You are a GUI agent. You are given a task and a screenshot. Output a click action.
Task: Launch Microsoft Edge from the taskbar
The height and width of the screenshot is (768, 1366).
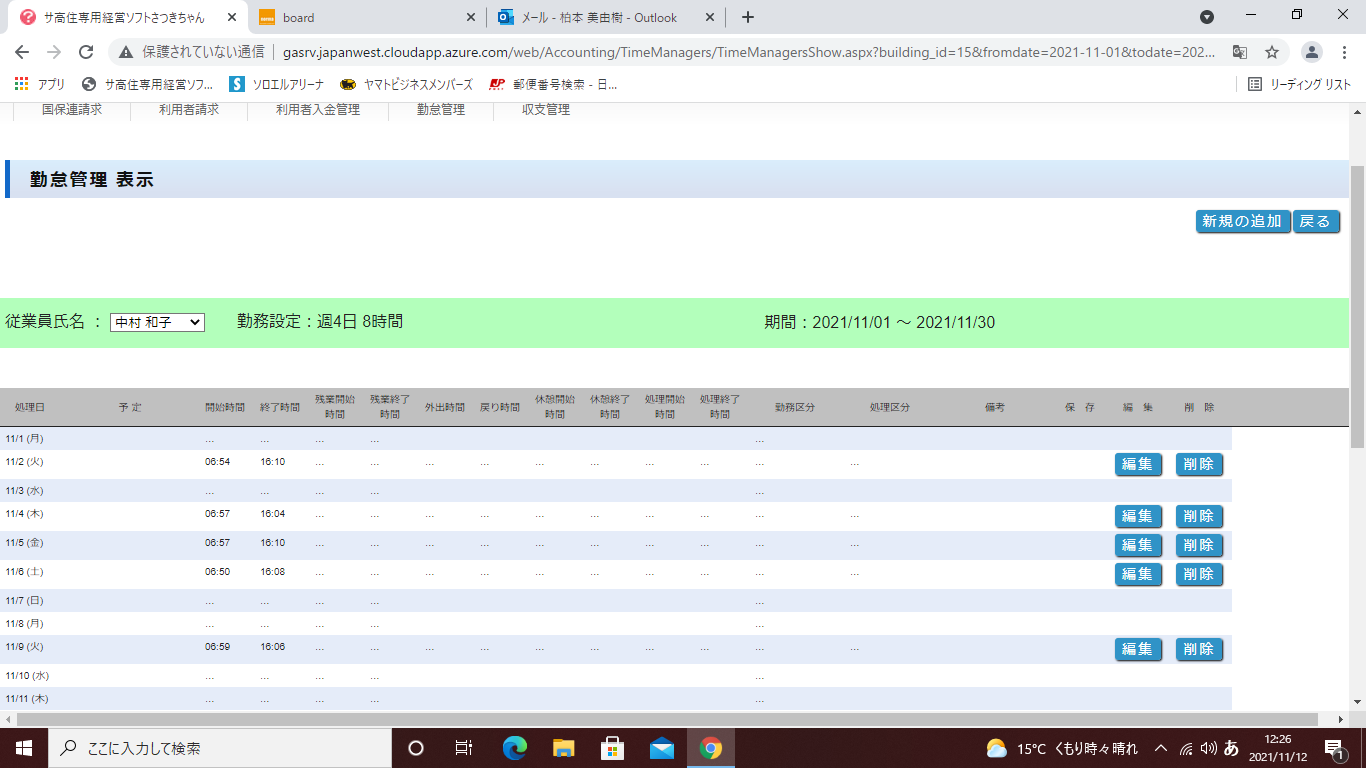[x=515, y=748]
